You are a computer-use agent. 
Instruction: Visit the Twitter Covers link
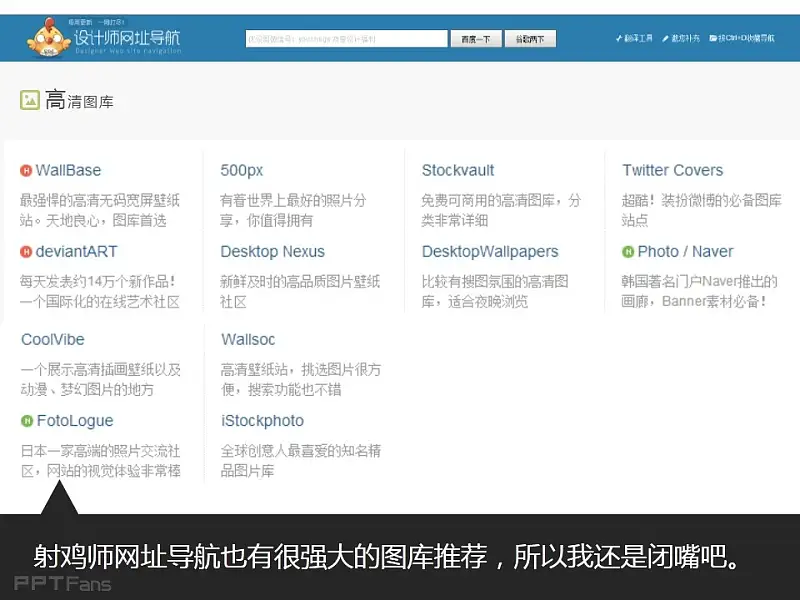pyautogui.click(x=672, y=171)
